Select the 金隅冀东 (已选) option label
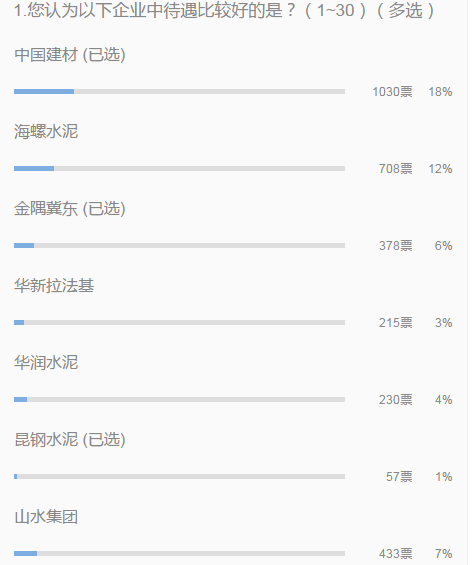Image resolution: width=476 pixels, height=565 pixels. 70,209
